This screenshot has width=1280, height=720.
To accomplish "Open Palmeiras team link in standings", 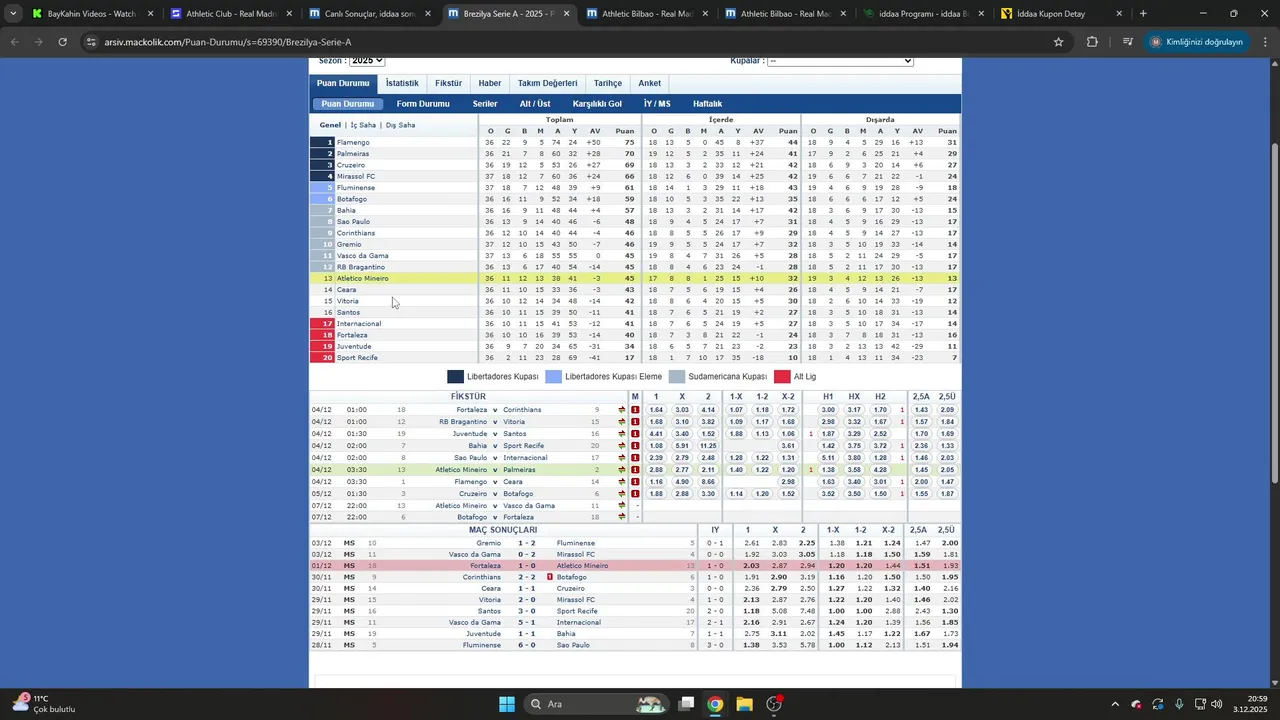I will 353,154.
